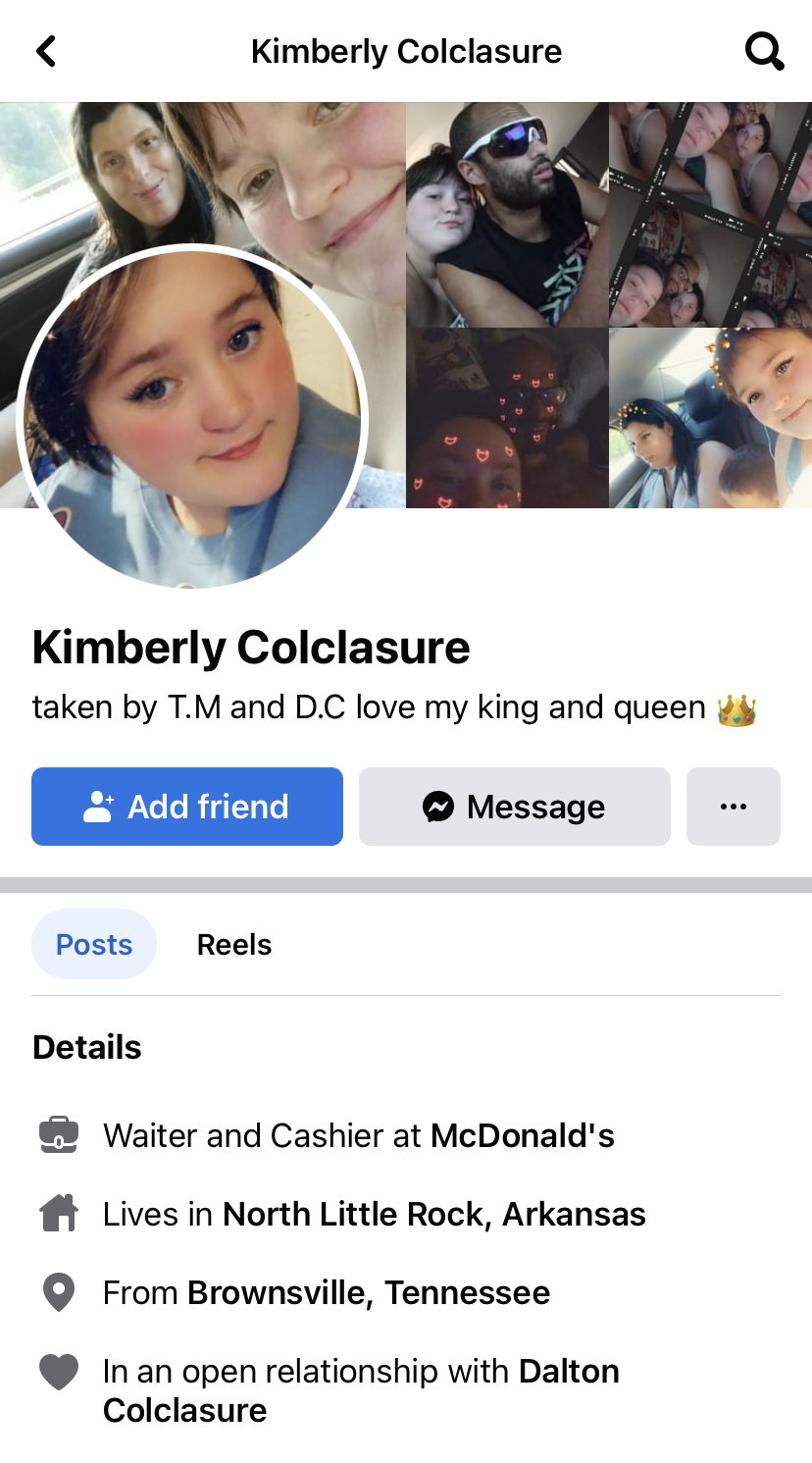The image size is (812, 1463).
Task: Open search with the magnifier icon
Action: (764, 51)
